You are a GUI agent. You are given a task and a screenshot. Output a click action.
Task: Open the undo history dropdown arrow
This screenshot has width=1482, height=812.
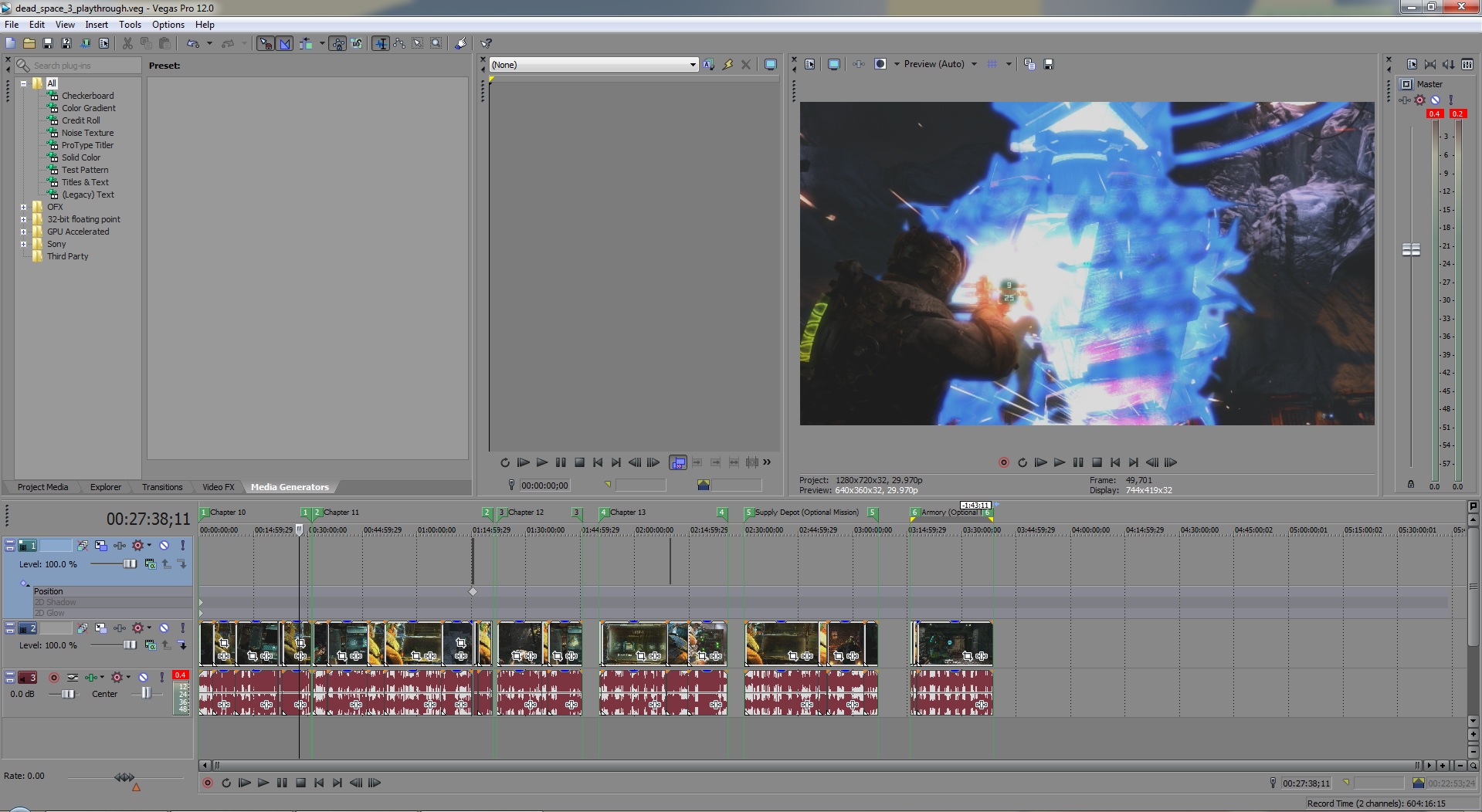click(x=209, y=43)
